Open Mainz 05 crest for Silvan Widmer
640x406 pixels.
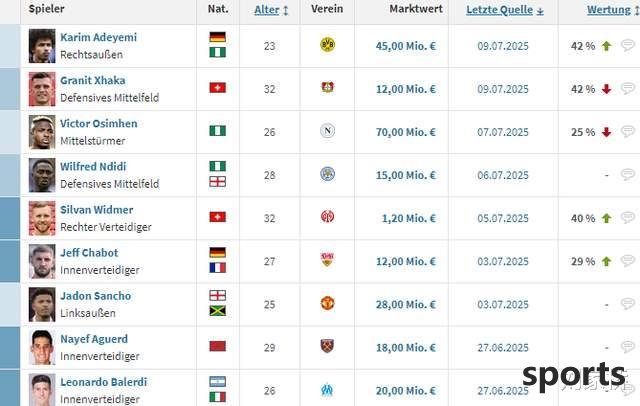(327, 217)
